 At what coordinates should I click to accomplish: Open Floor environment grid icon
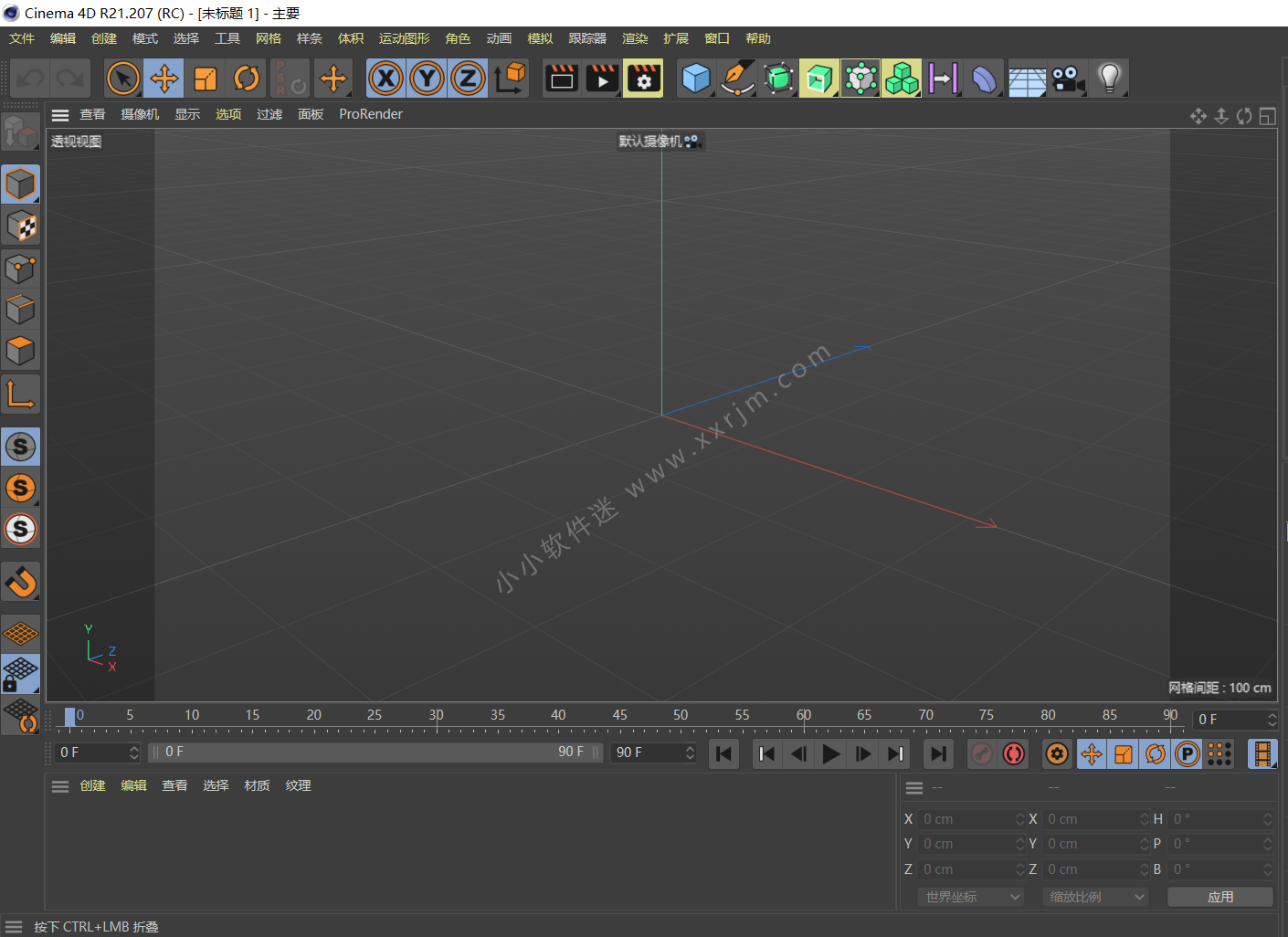1027,79
